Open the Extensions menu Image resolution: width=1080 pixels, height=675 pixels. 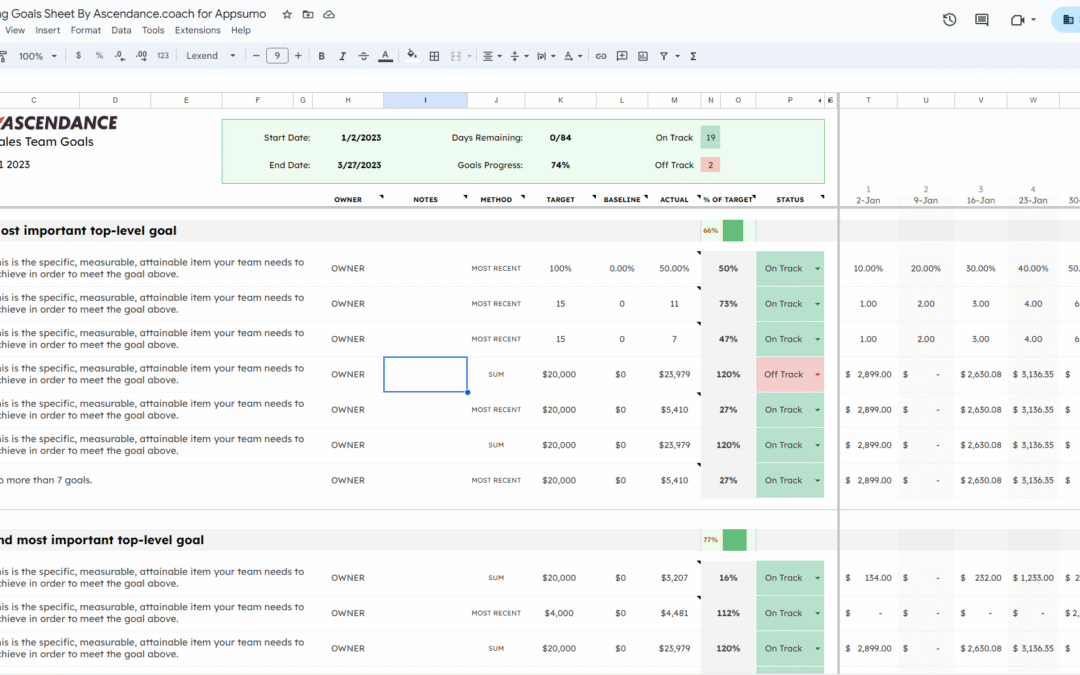point(197,30)
